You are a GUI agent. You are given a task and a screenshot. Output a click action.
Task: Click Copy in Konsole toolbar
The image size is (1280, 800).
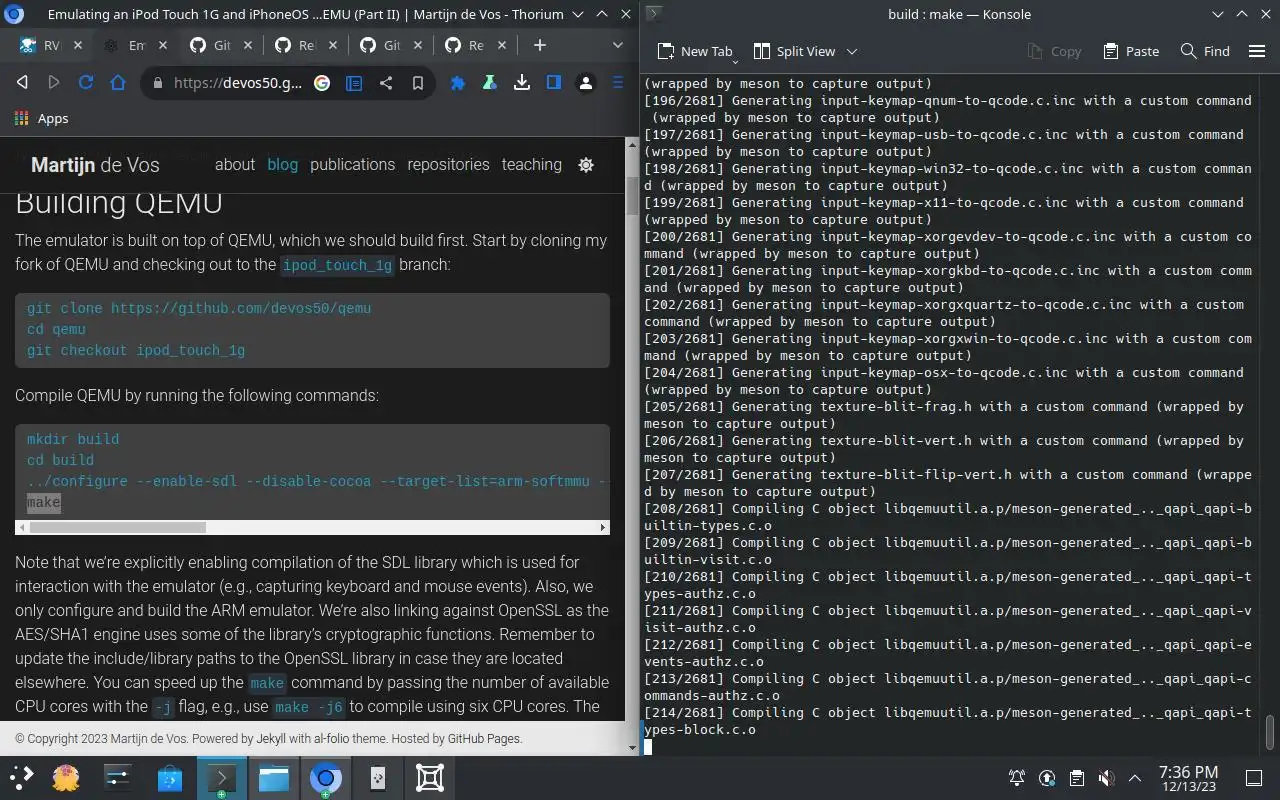[x=1054, y=51]
